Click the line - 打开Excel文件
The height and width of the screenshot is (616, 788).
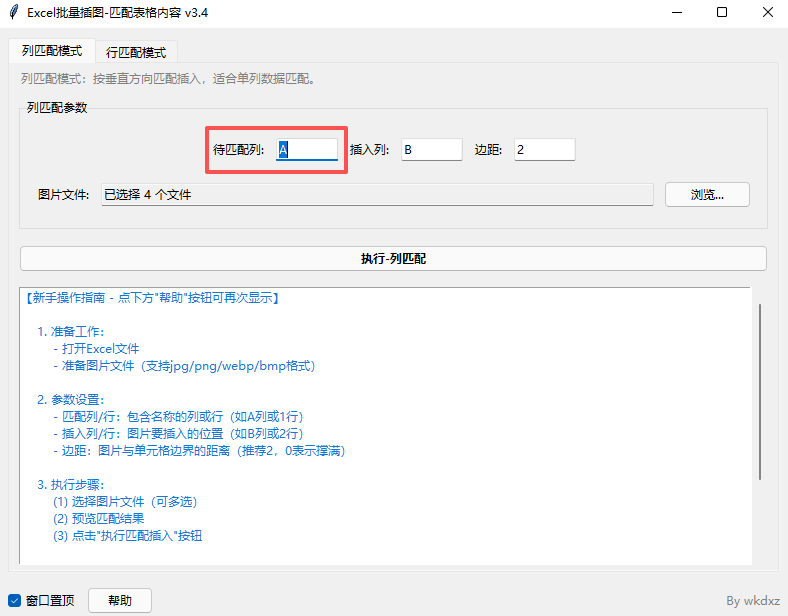pyautogui.click(x=96, y=349)
